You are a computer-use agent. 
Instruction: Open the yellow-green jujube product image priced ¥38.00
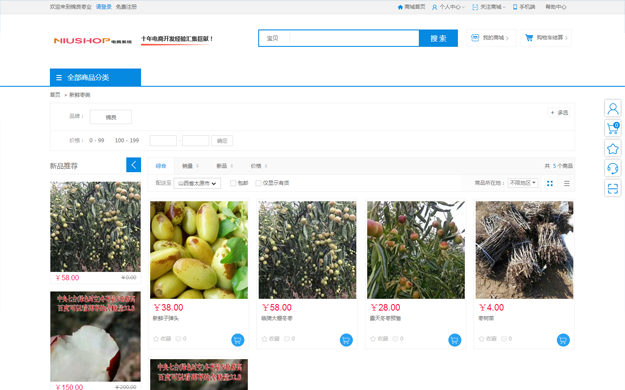point(199,250)
